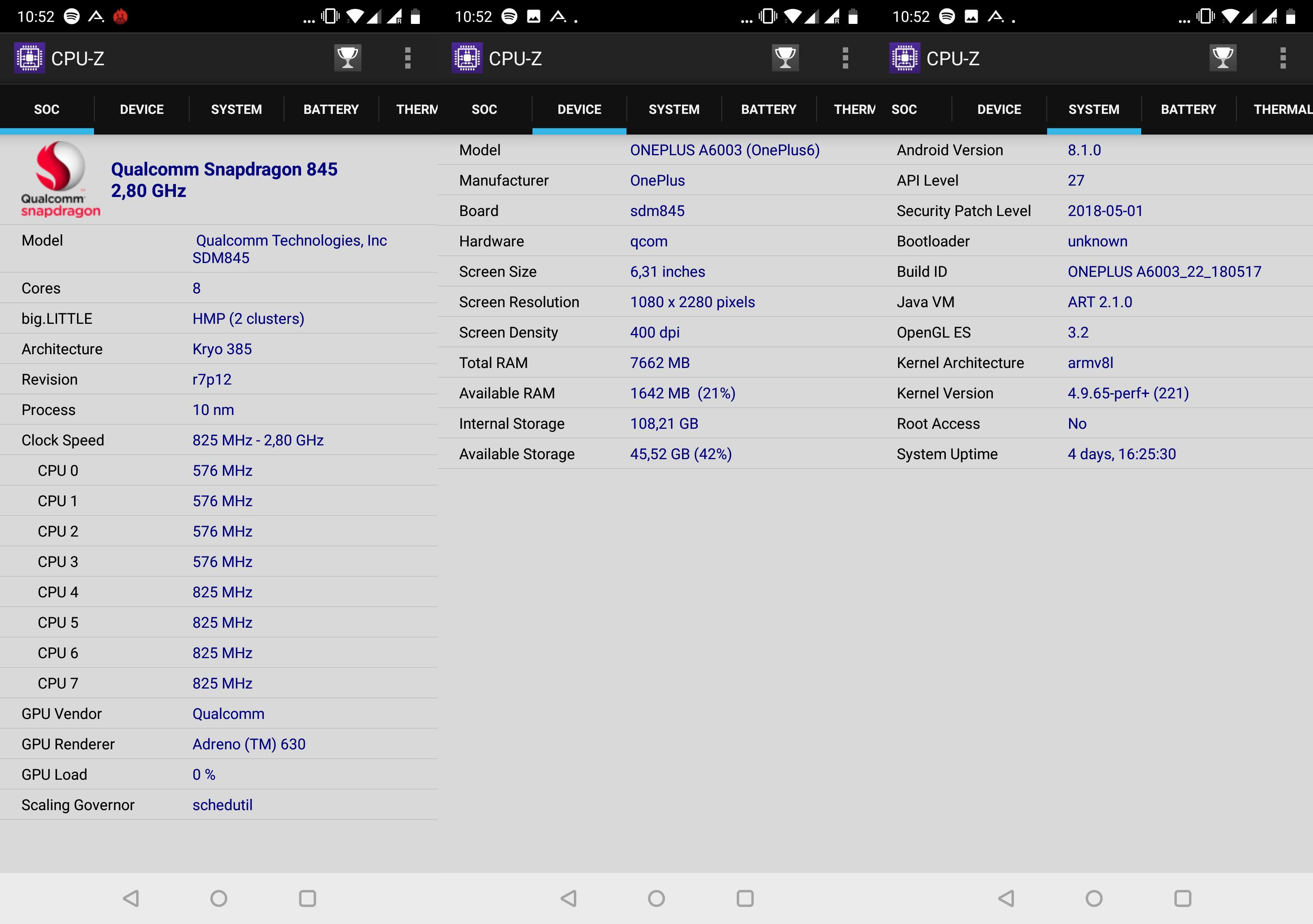The image size is (1313, 924).
Task: Tap the Root Access No value
Action: coord(1077,423)
